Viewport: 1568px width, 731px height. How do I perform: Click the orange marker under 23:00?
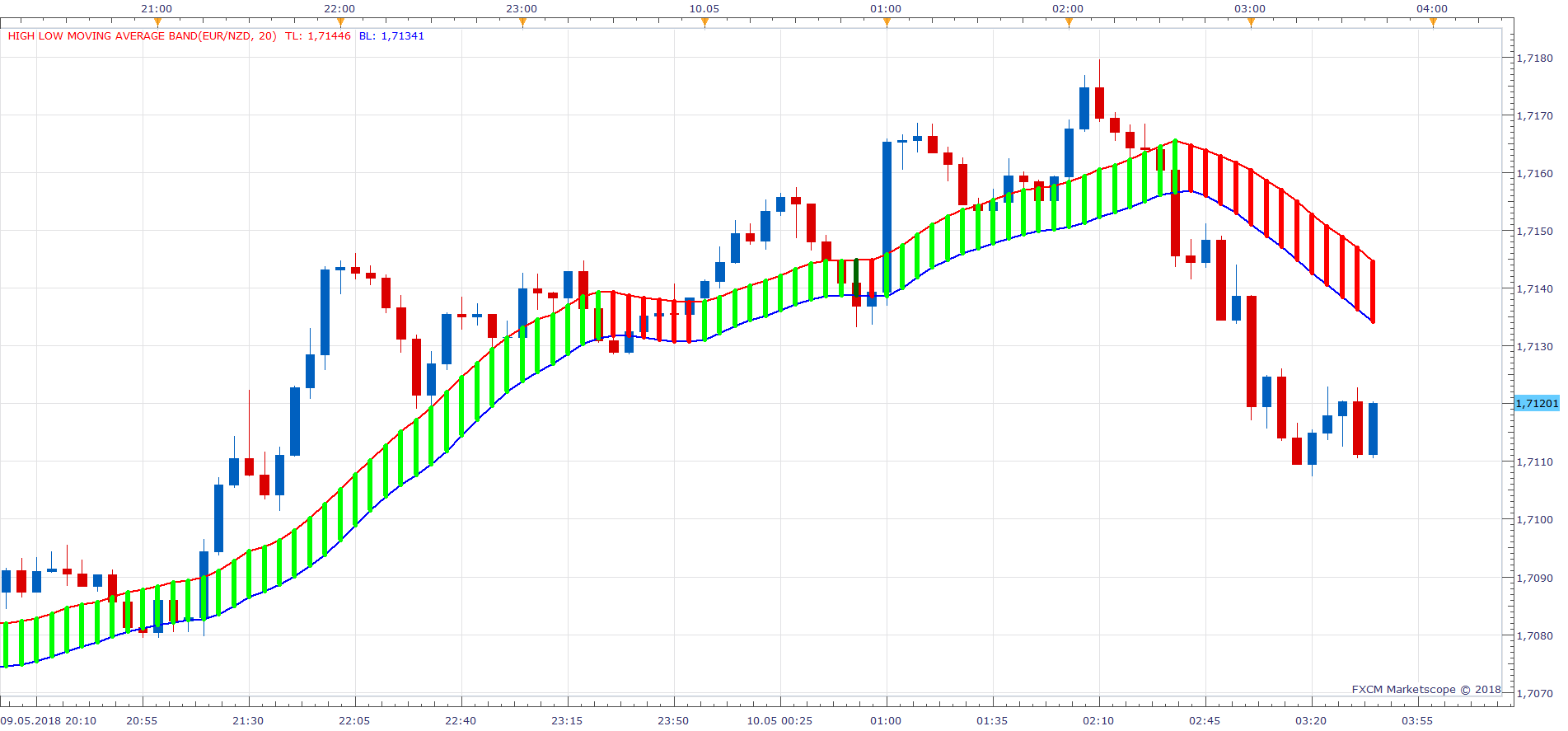click(x=522, y=23)
